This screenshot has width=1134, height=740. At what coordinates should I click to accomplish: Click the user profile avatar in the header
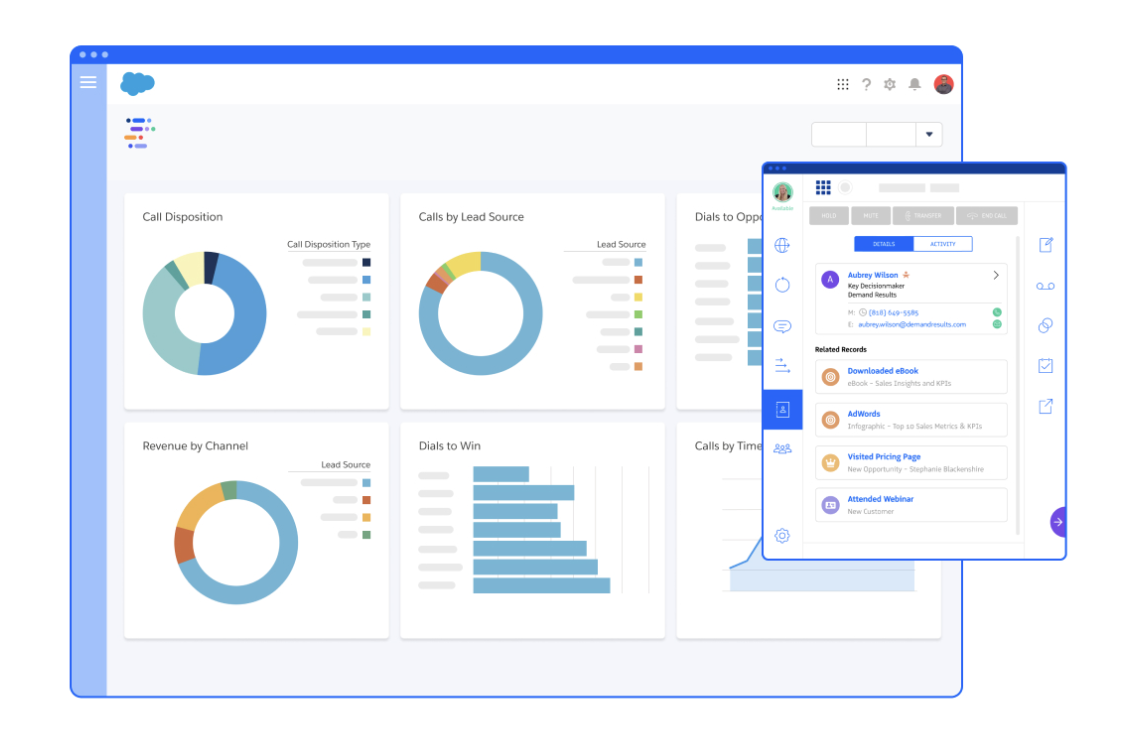[943, 84]
